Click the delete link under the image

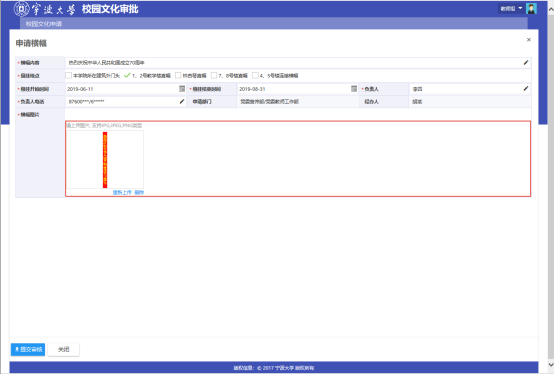click(139, 192)
